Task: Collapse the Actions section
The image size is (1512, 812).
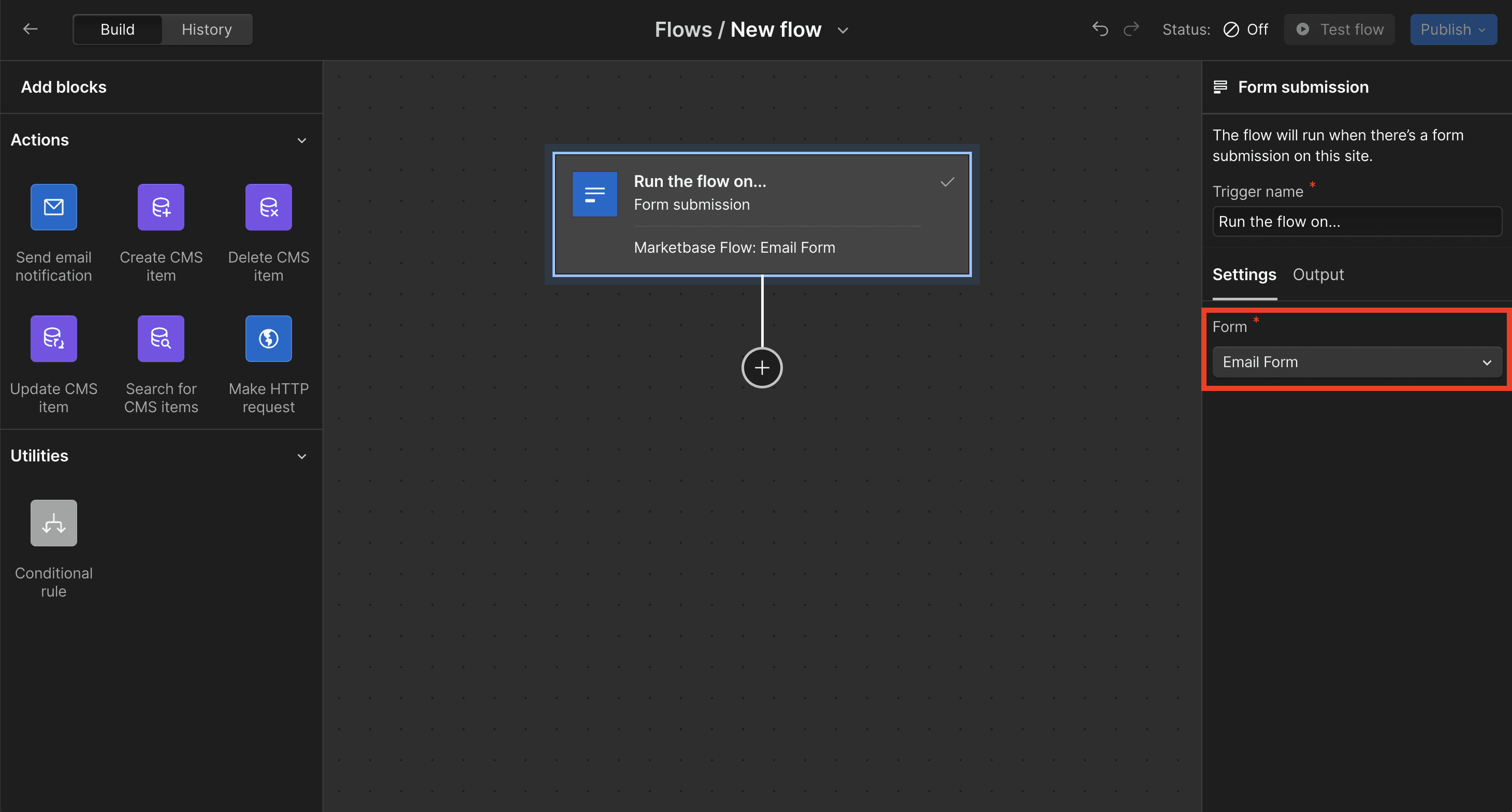Action: click(x=302, y=140)
